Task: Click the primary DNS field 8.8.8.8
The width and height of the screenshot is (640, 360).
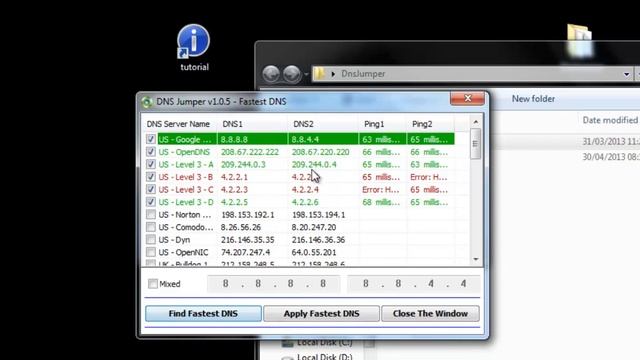Action: (x=274, y=284)
